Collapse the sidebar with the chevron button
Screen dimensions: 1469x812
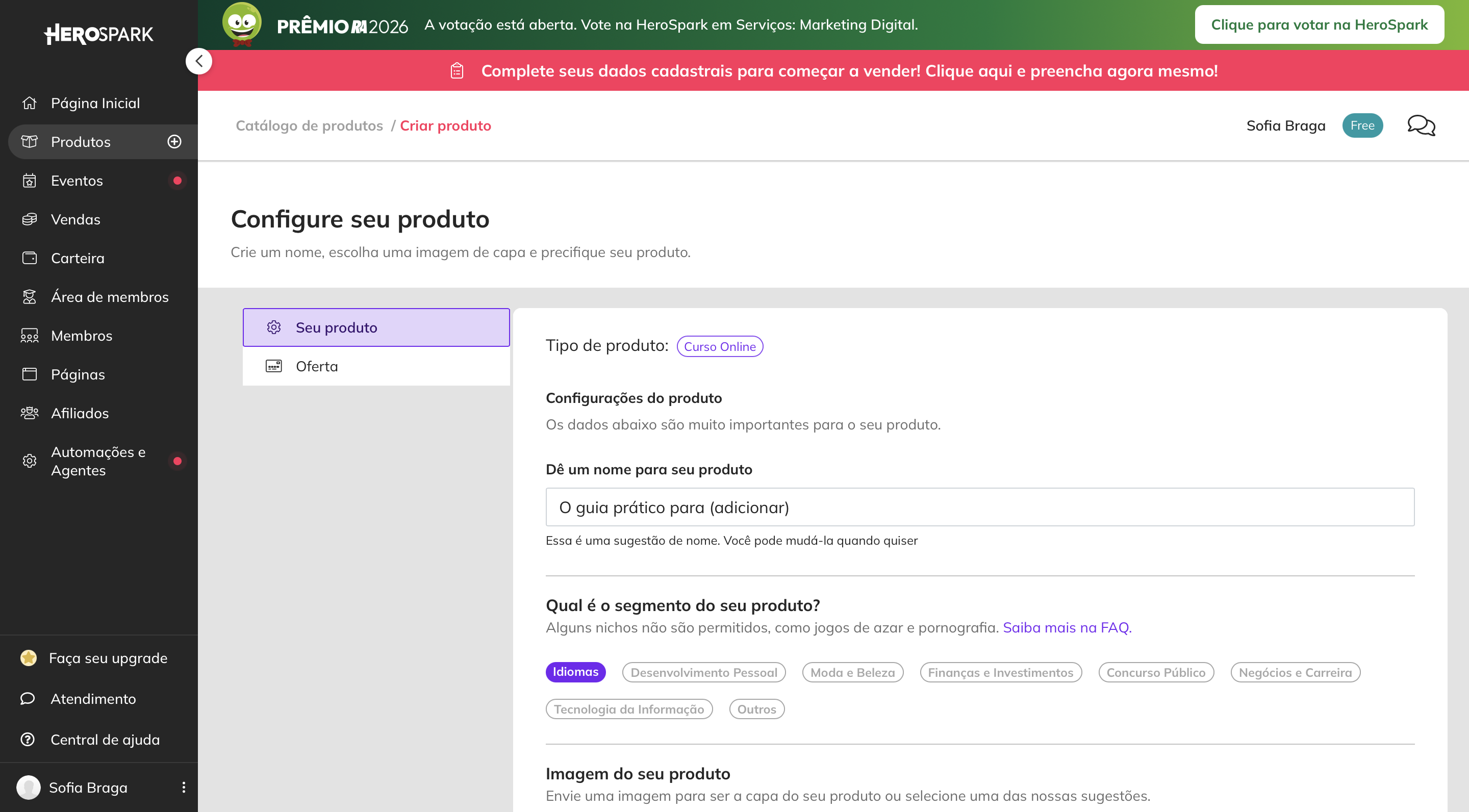click(x=199, y=62)
